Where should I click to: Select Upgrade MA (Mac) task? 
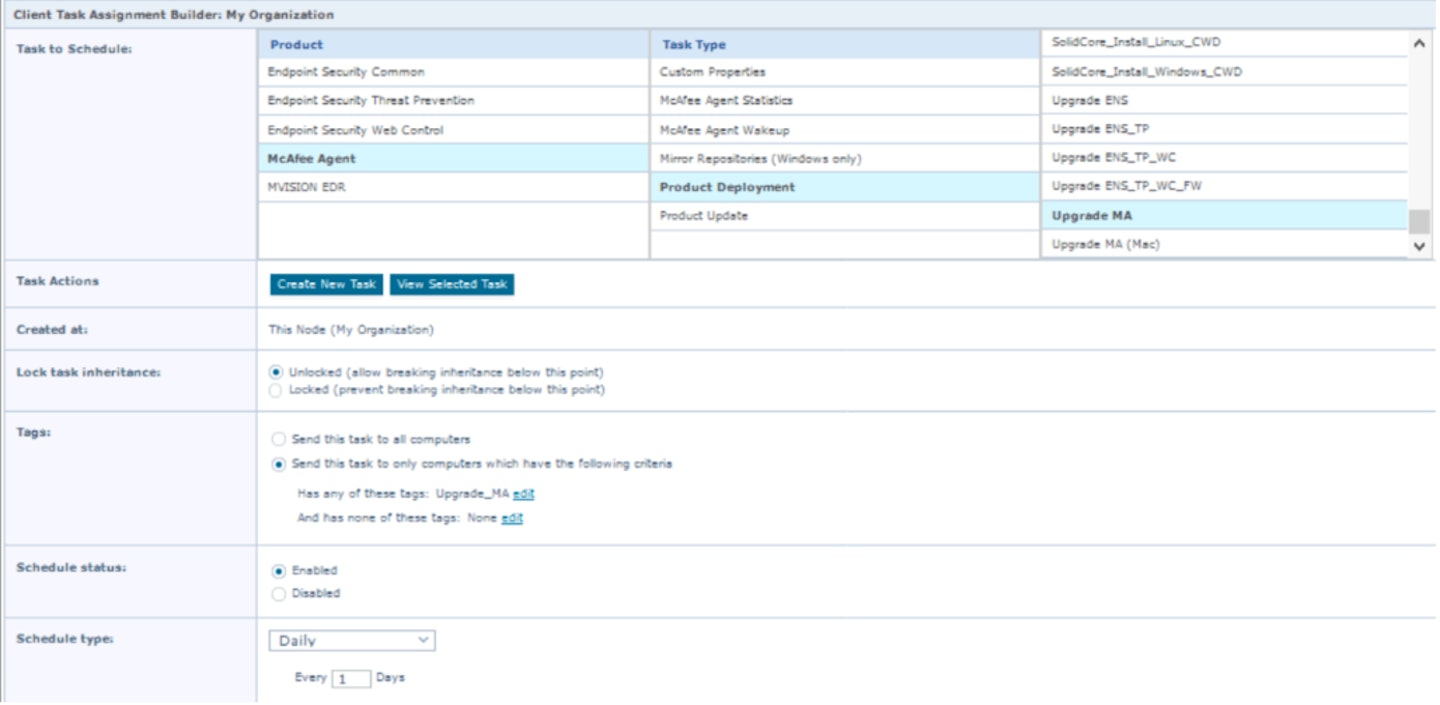[1225, 244]
